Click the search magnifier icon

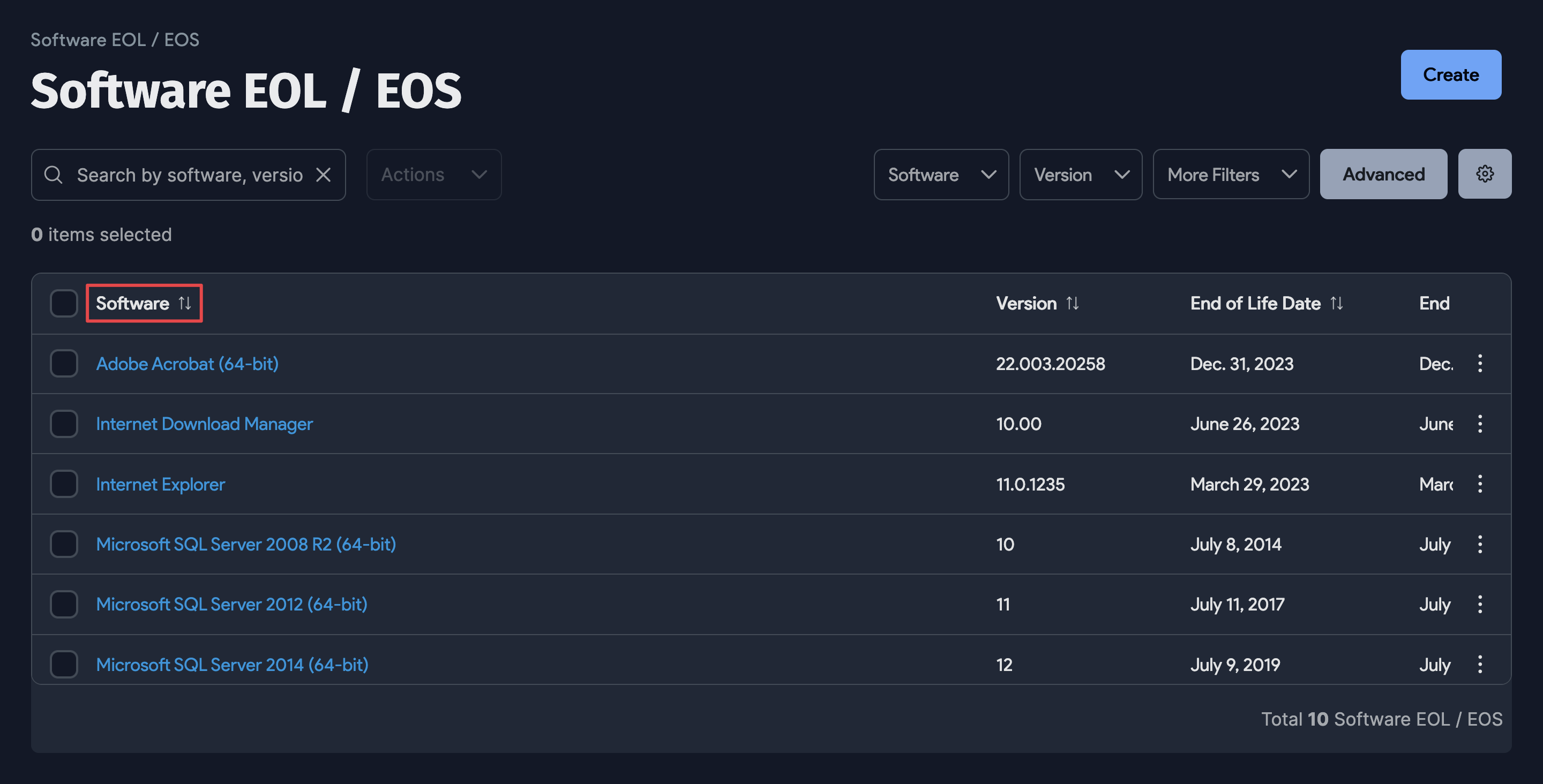[54, 174]
